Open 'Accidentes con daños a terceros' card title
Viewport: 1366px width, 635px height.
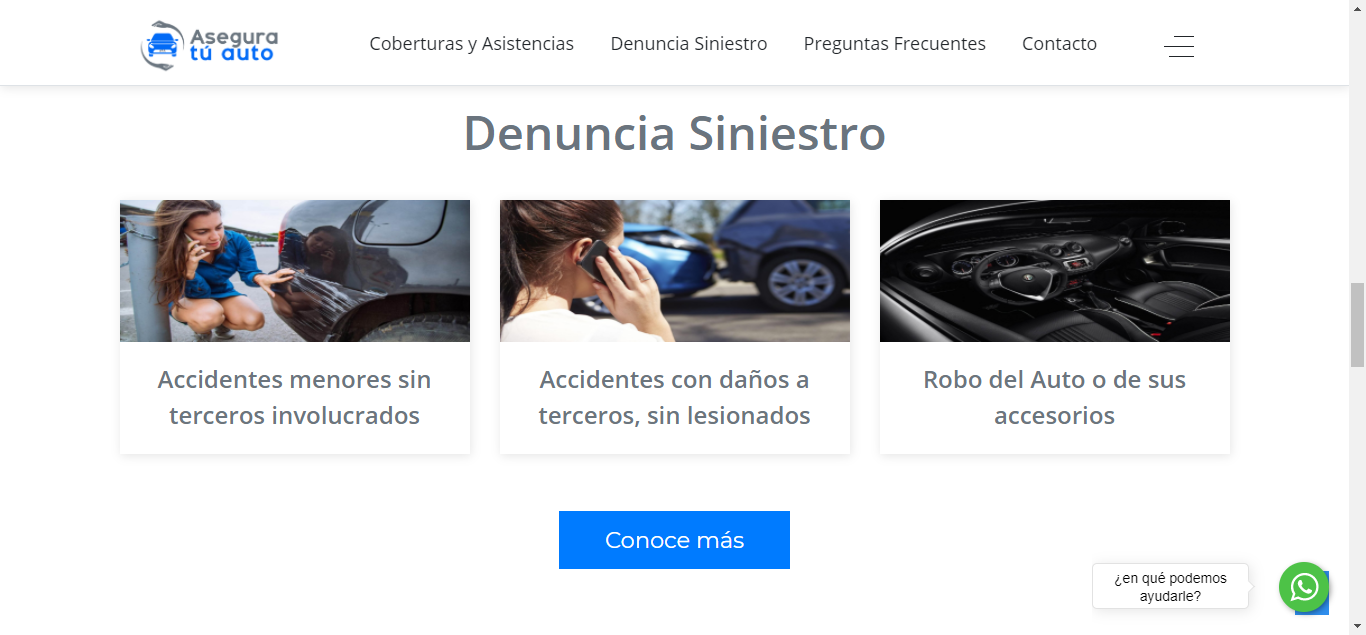pos(674,397)
